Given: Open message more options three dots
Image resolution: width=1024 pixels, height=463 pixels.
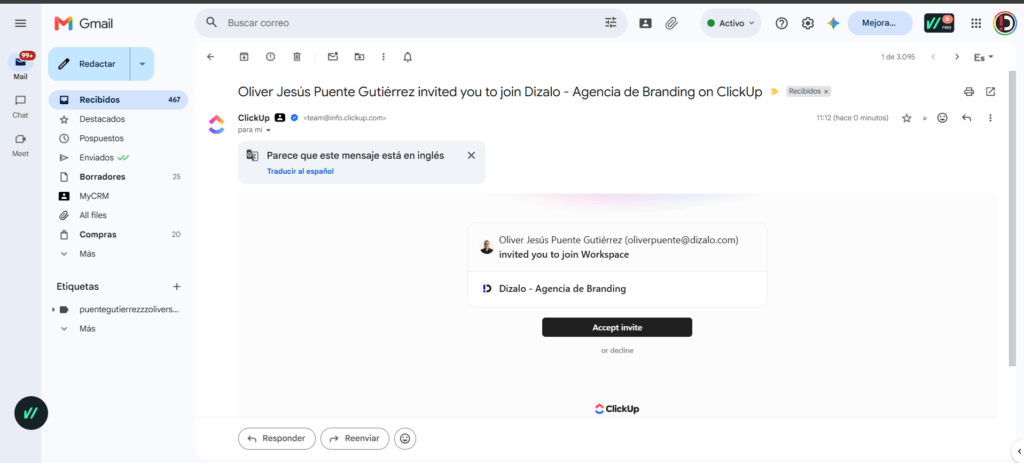Looking at the screenshot, I should coord(990,118).
